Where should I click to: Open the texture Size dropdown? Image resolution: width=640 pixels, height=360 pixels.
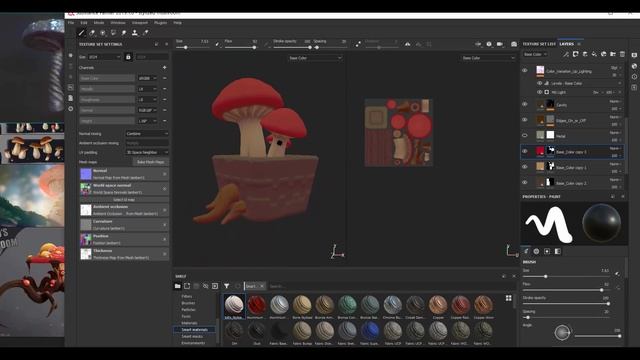tap(104, 57)
